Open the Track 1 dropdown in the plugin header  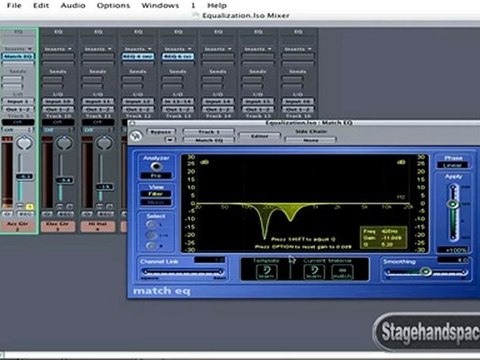pyautogui.click(x=209, y=132)
